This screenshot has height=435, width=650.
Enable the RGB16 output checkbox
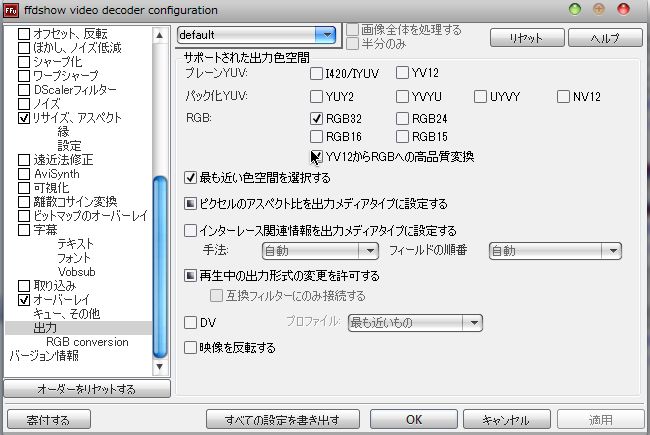tap(316, 136)
